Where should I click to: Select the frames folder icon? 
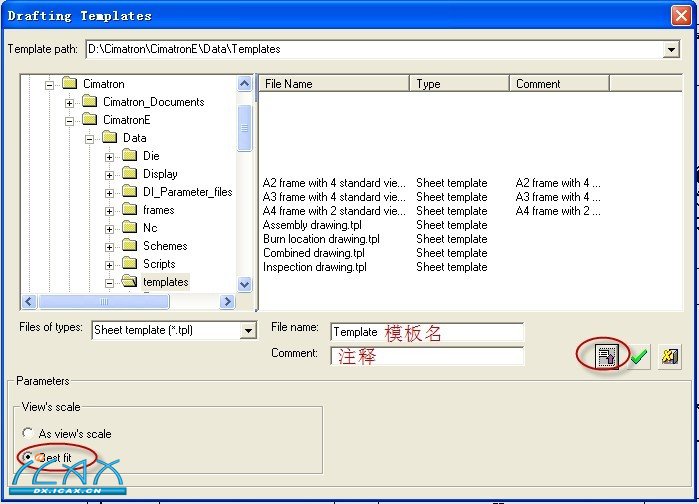pyautogui.click(x=130, y=209)
